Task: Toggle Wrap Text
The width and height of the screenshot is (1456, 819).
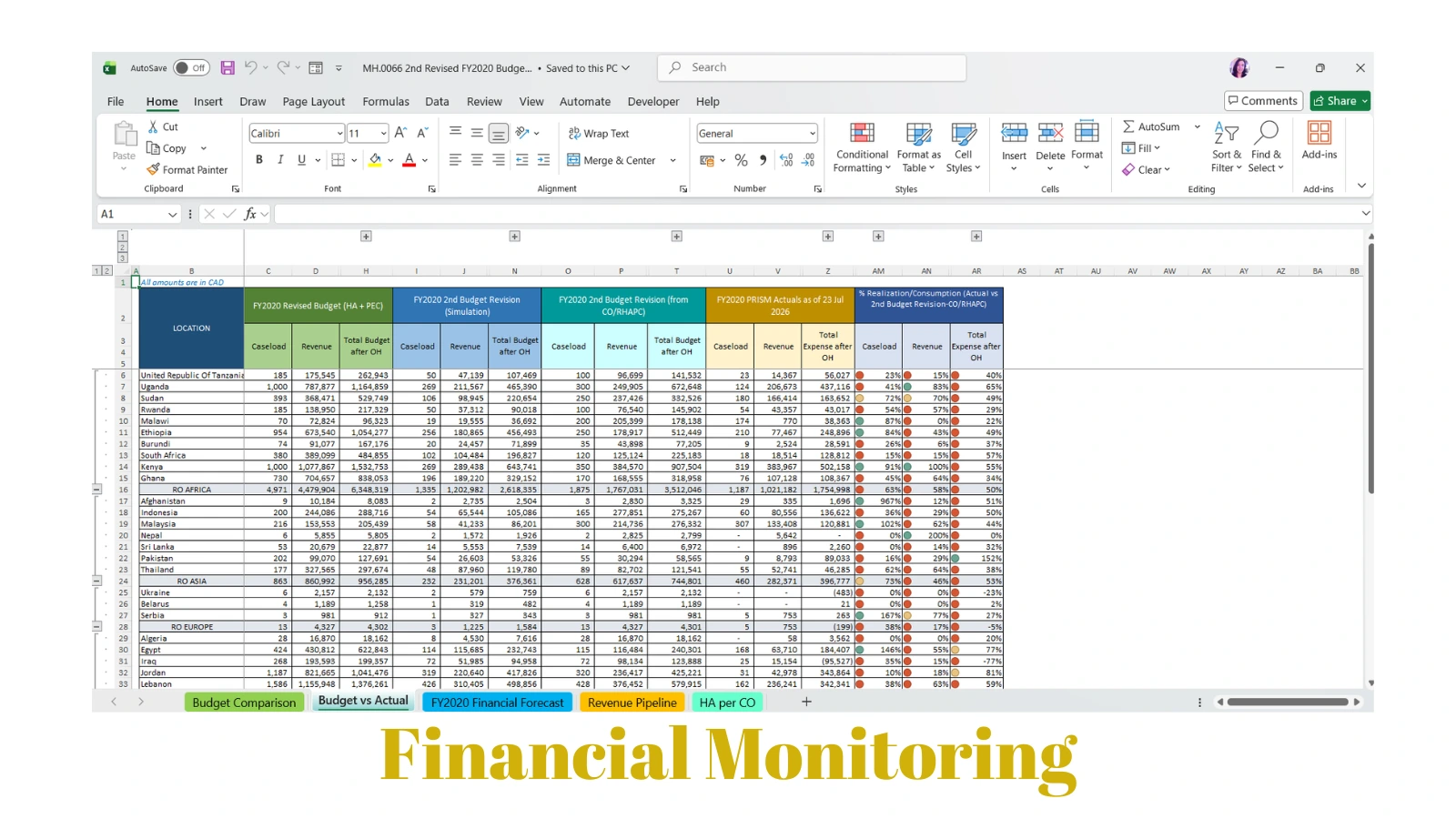Action: (599, 134)
